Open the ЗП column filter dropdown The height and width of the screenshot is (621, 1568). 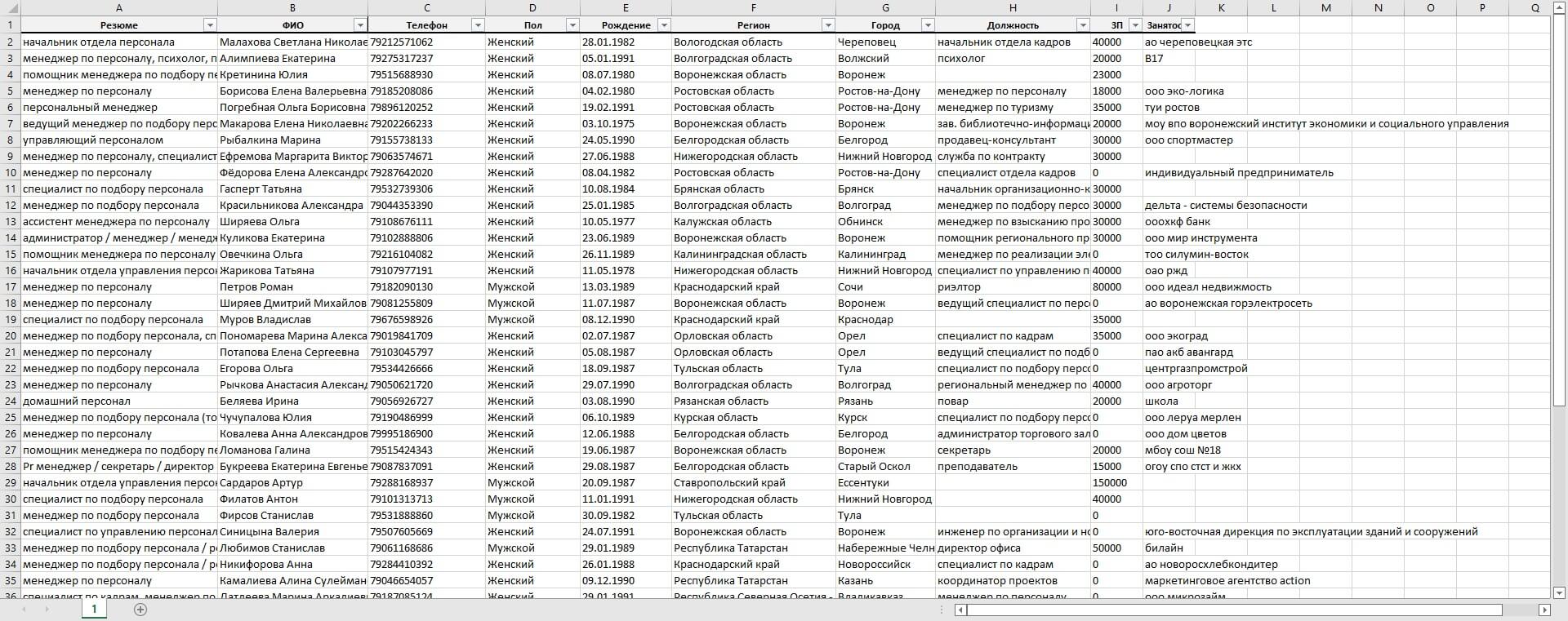point(1135,25)
